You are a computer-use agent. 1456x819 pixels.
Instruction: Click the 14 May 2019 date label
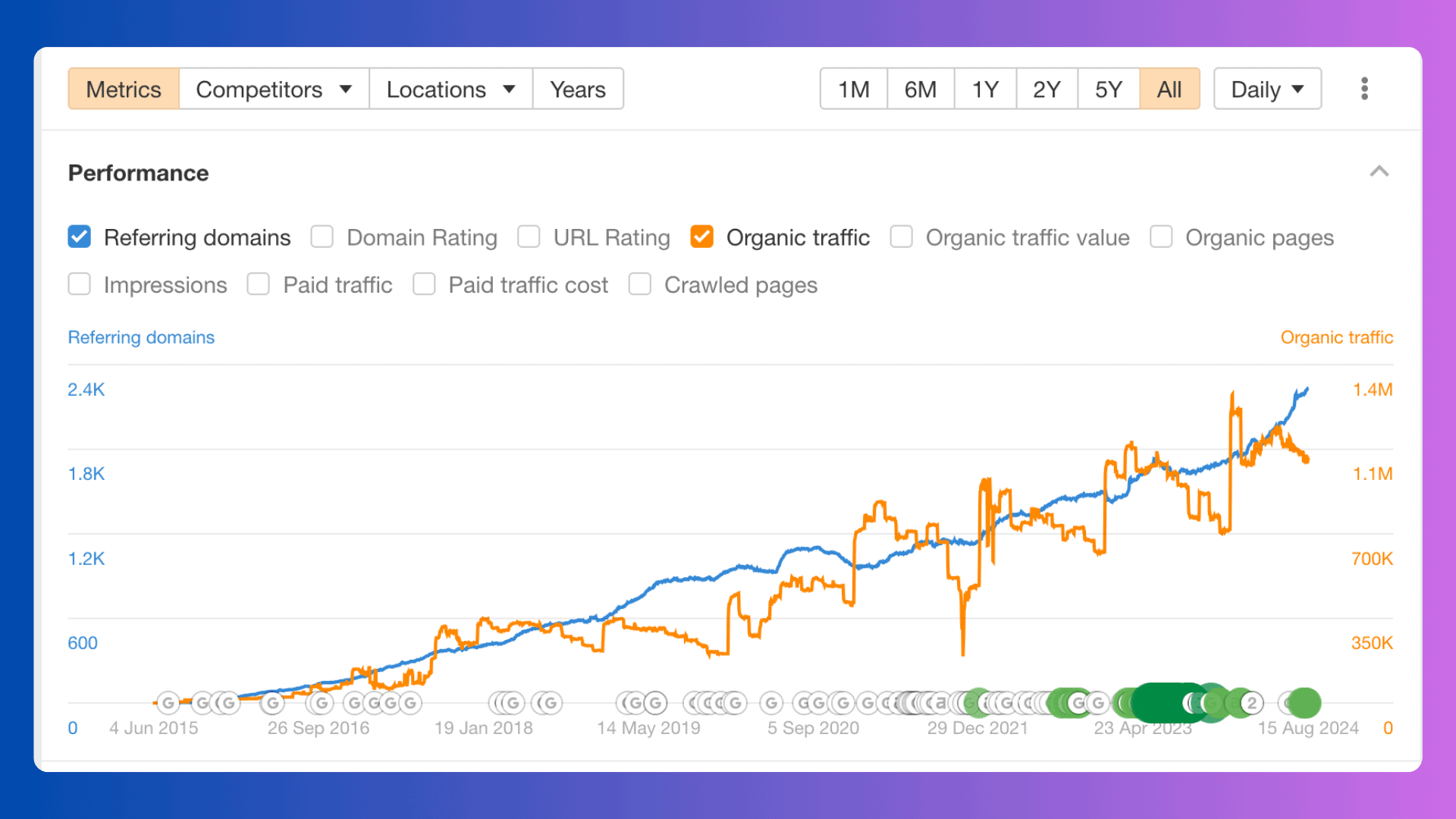(x=648, y=727)
